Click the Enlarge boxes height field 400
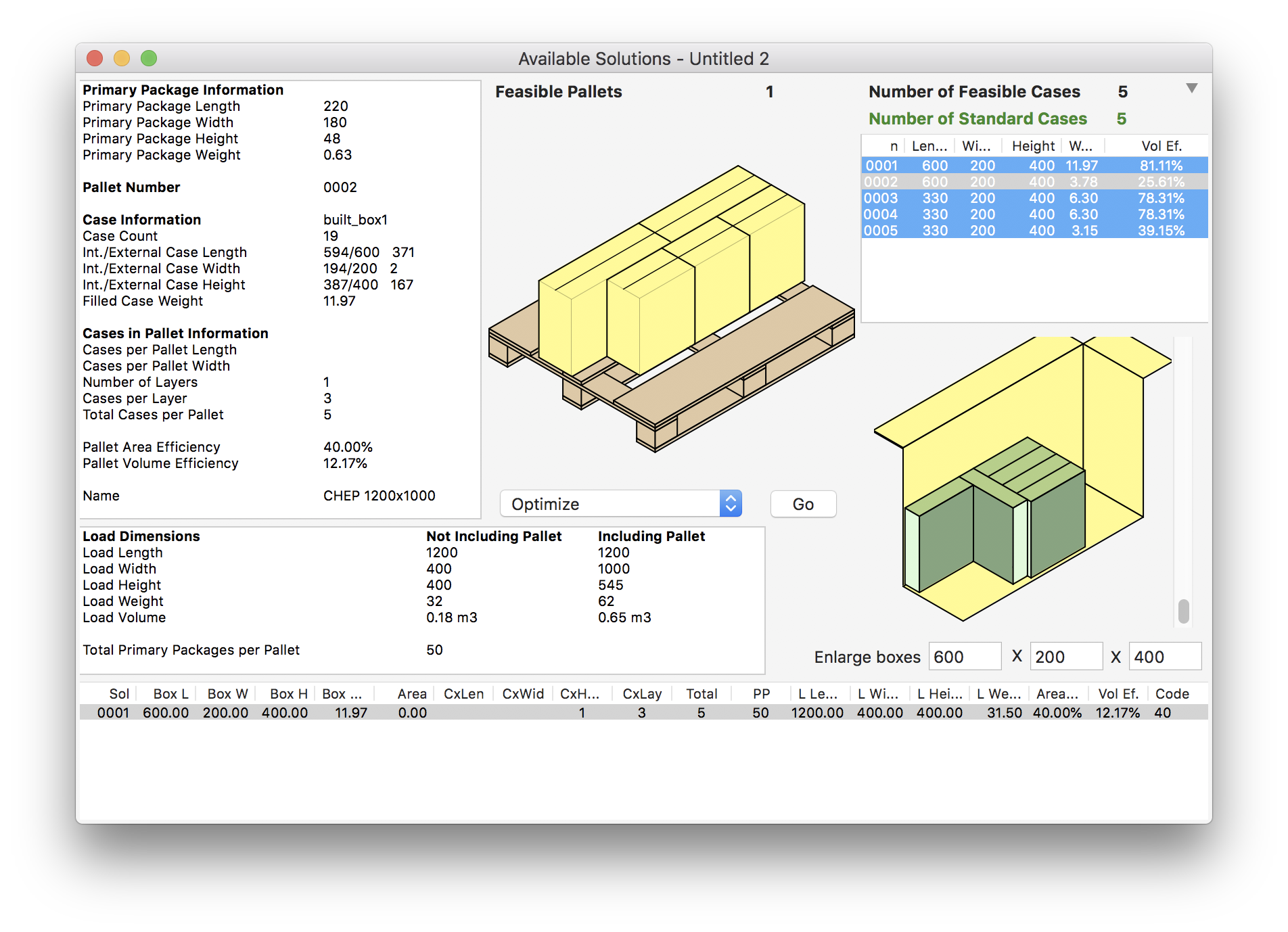1288x932 pixels. pyautogui.click(x=1165, y=657)
